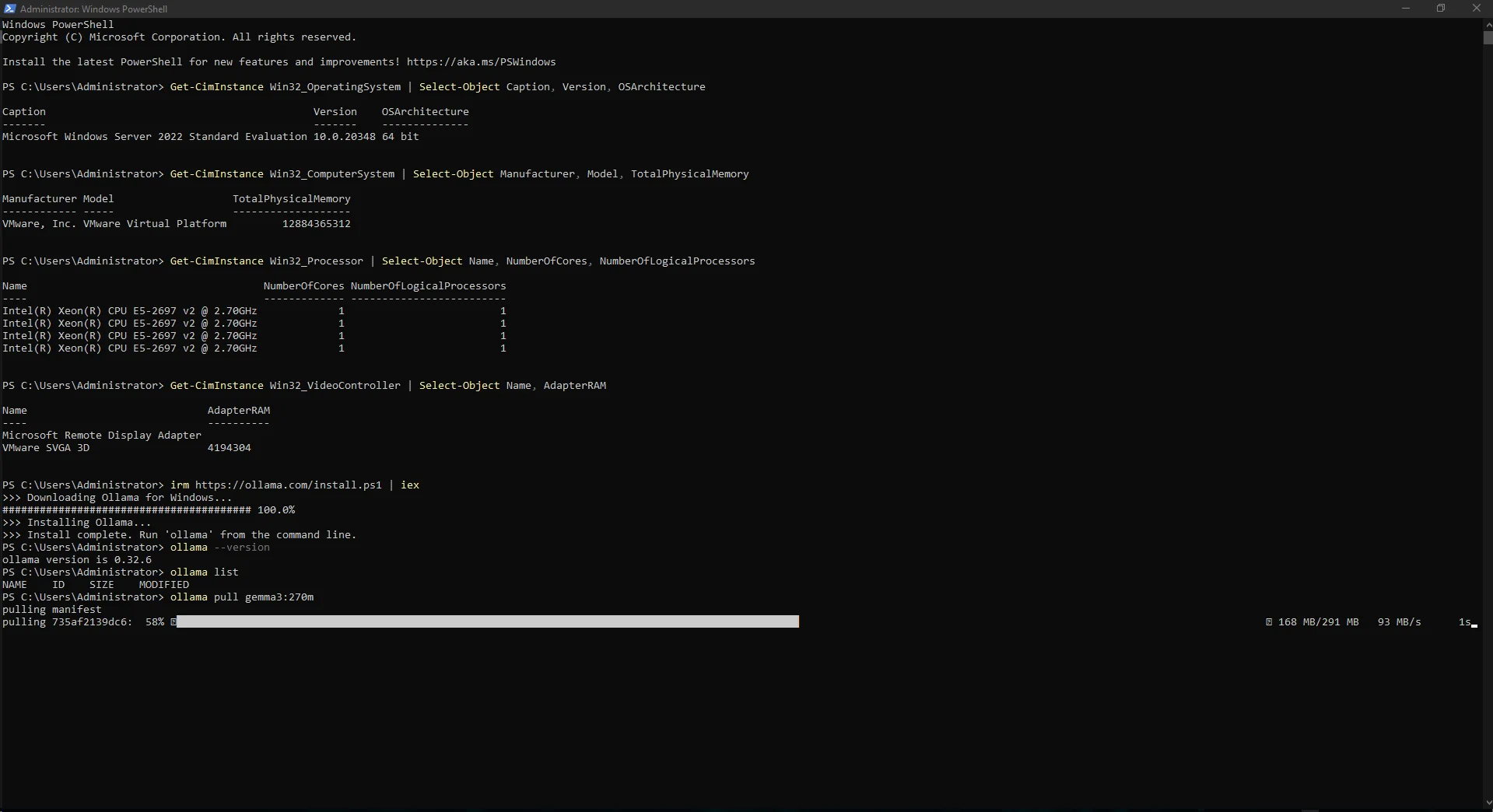Click the 'Win32_OperatingSystem' command argument

click(x=335, y=87)
